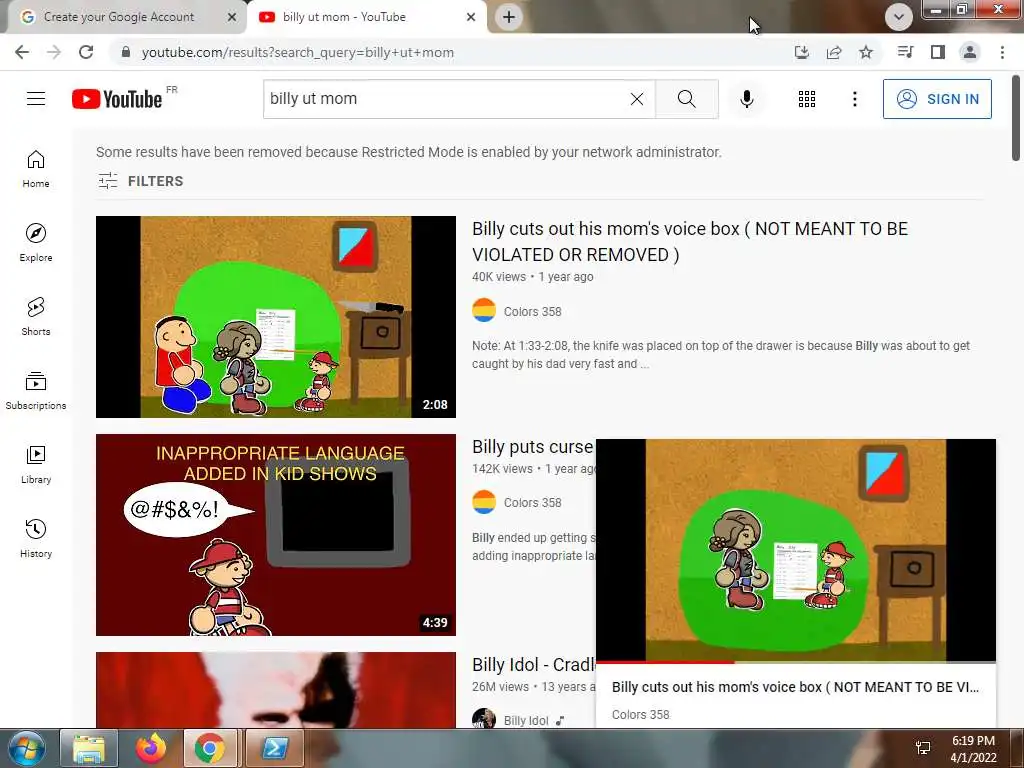The image size is (1024, 768).
Task: Go back with the browser back arrow
Action: tap(22, 52)
